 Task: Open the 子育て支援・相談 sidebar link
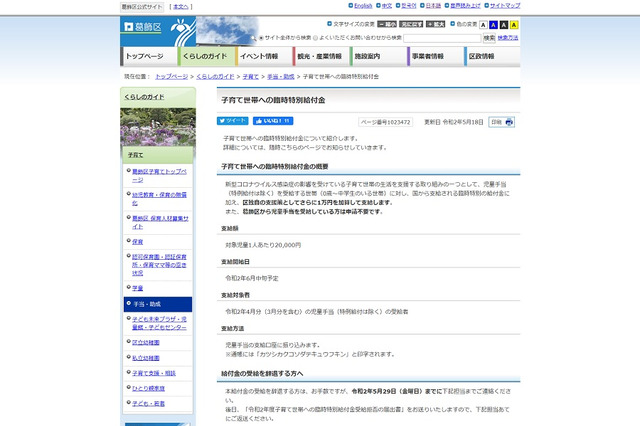tap(154, 373)
